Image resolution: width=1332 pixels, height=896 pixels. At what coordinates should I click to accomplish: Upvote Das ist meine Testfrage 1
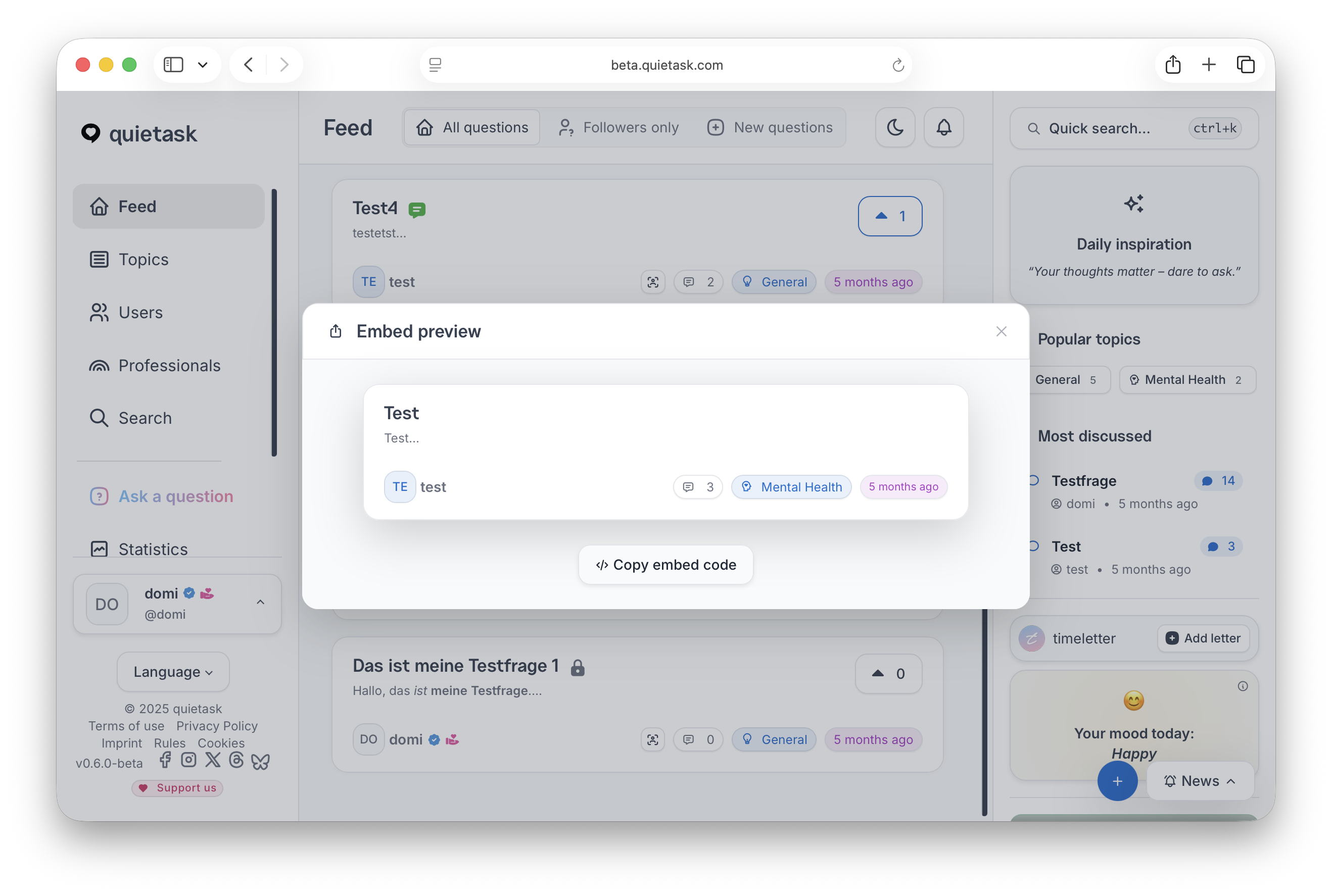click(888, 674)
